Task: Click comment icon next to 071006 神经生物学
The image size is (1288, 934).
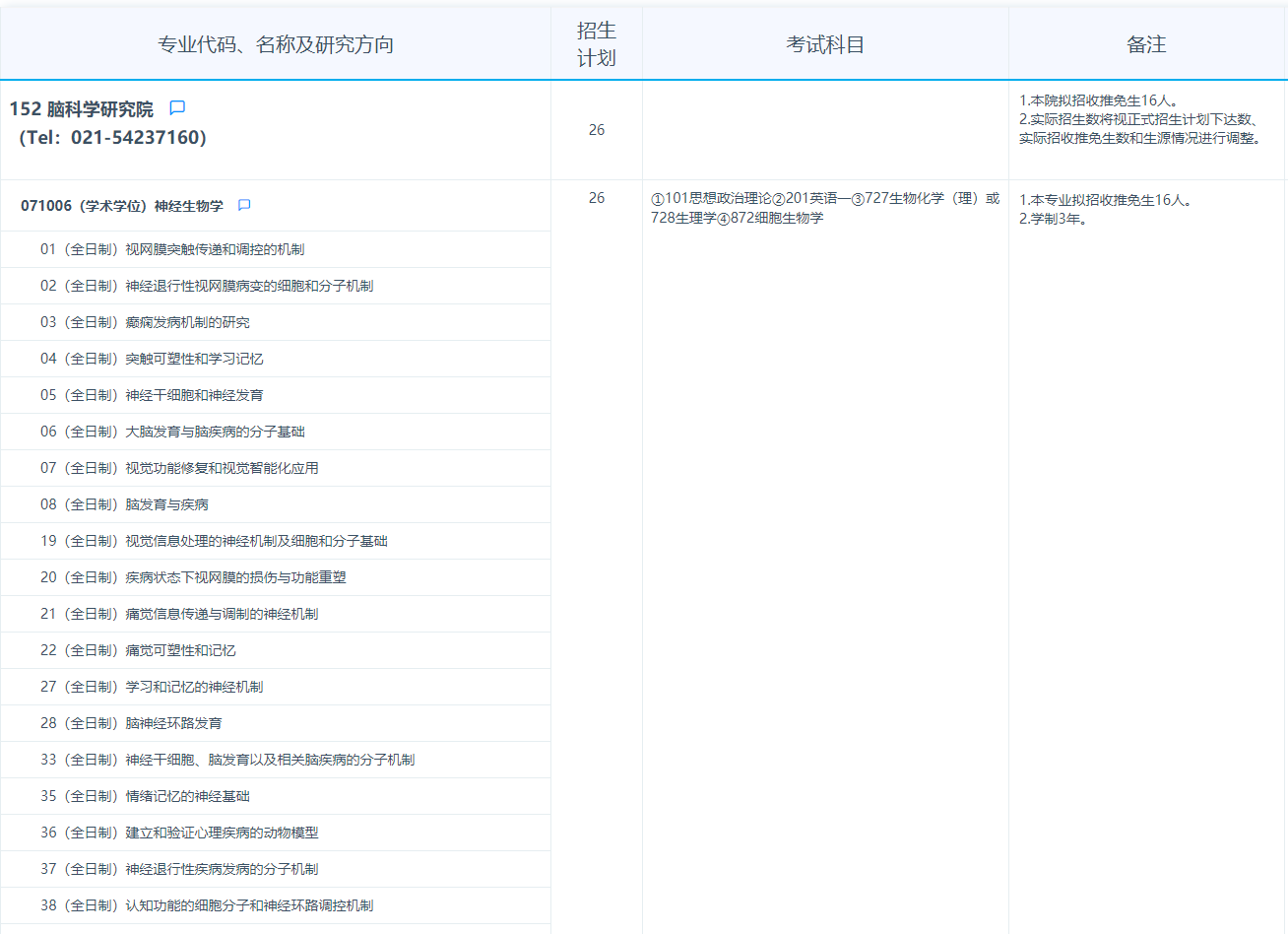Action: [244, 205]
